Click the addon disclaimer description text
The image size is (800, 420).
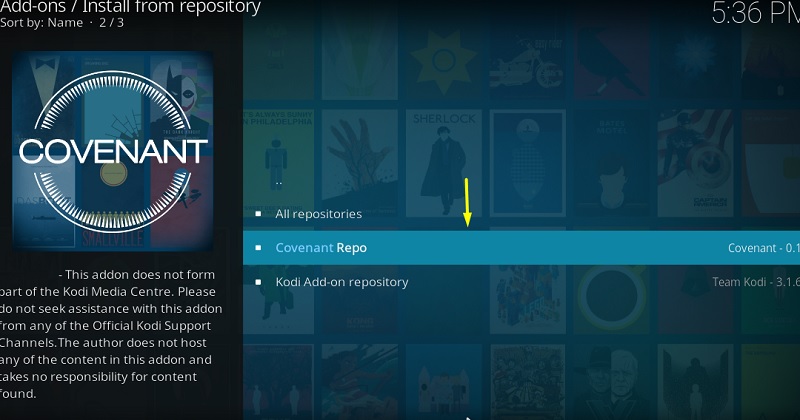pos(111,334)
